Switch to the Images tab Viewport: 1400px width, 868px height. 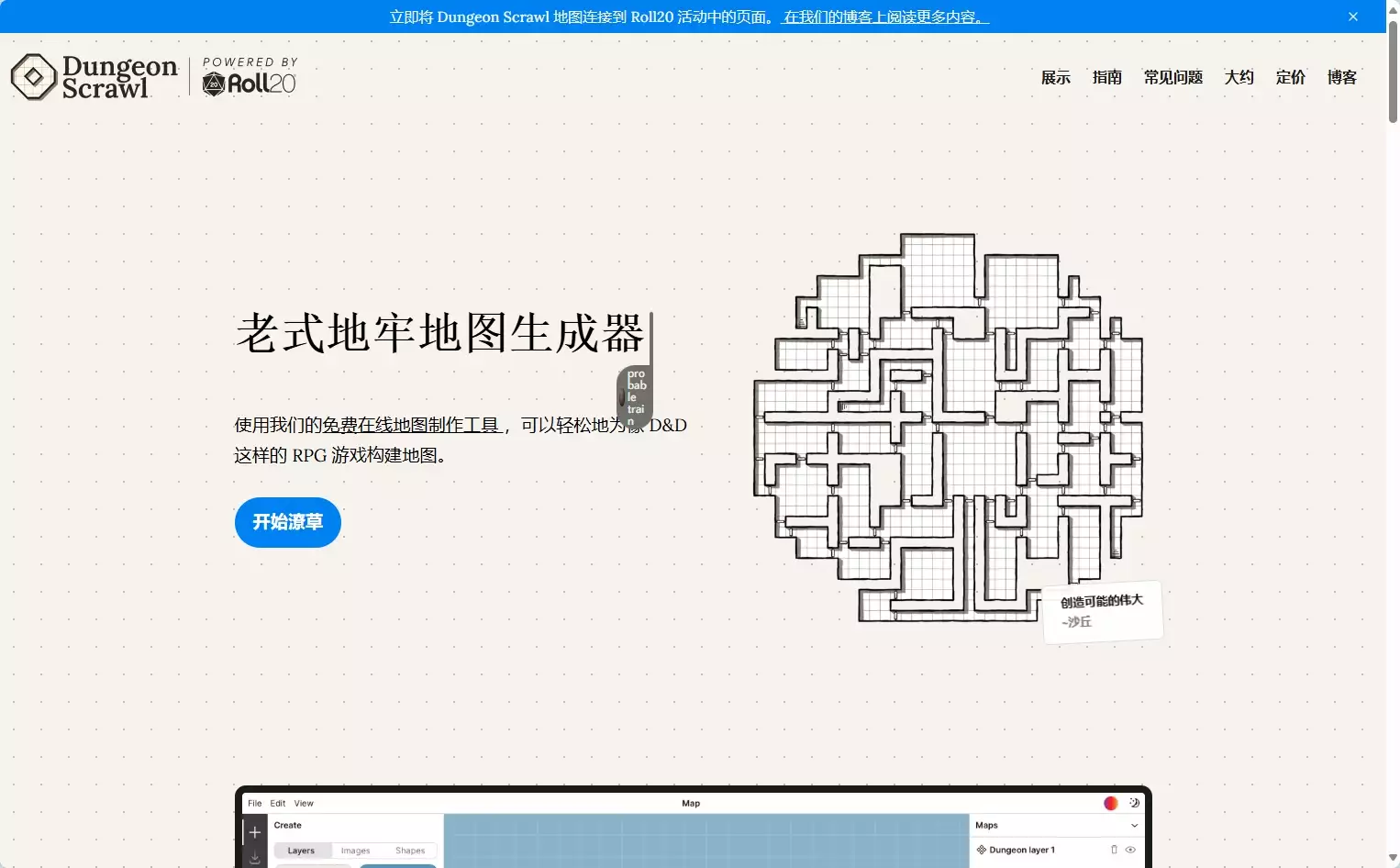[x=356, y=851]
